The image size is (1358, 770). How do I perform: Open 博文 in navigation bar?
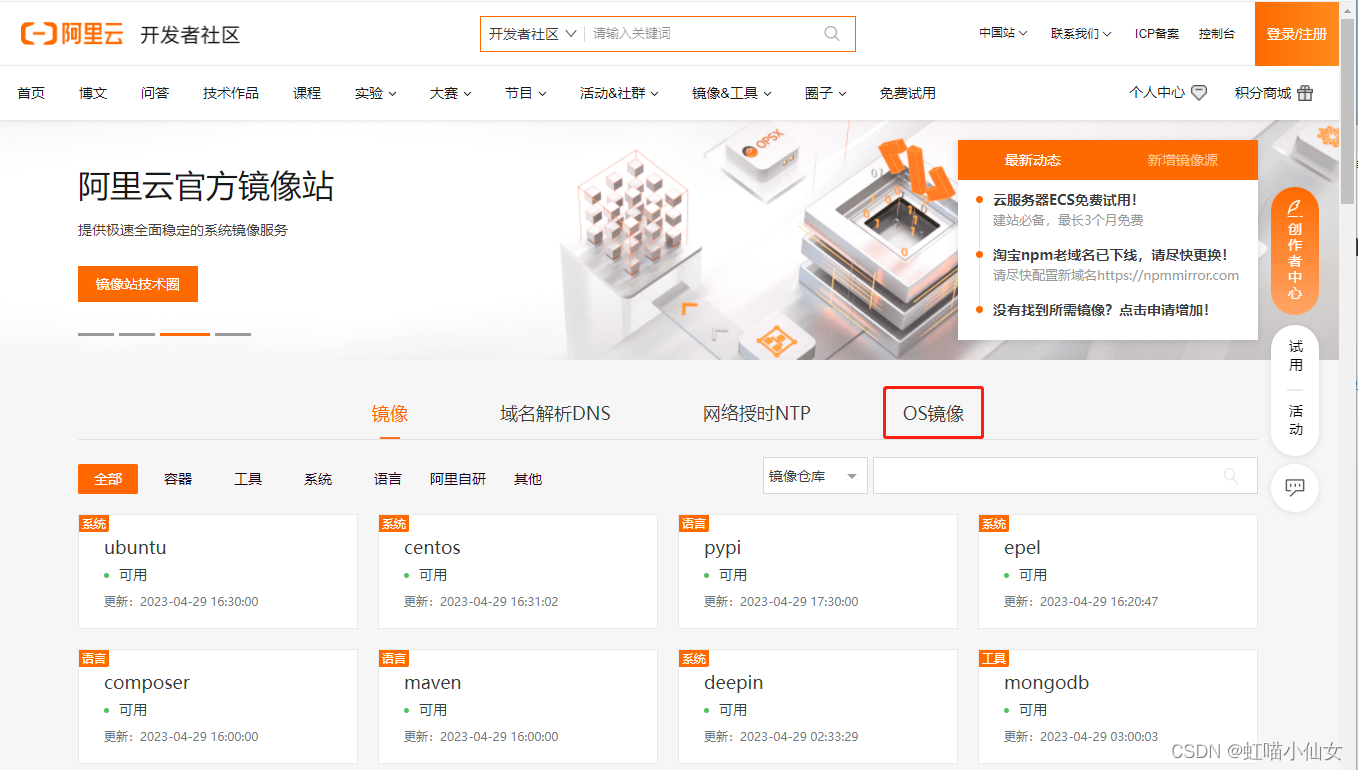(93, 93)
